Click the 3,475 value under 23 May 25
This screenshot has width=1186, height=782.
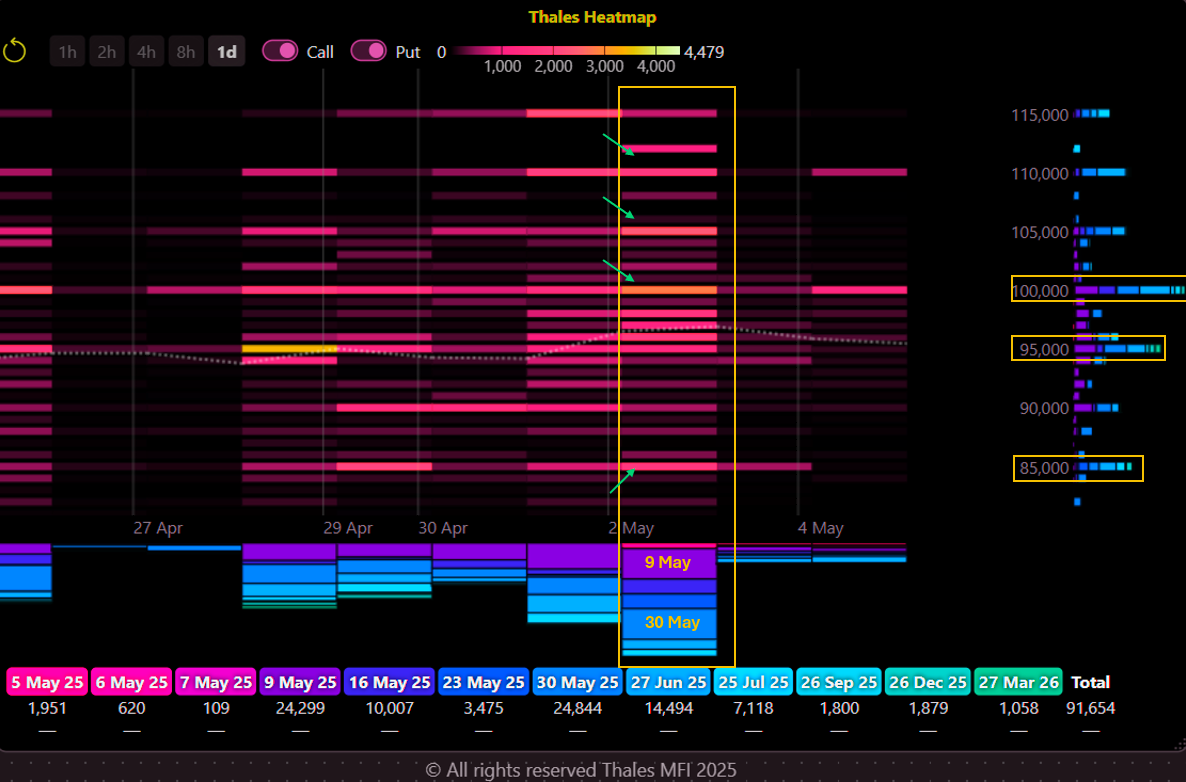tap(483, 709)
